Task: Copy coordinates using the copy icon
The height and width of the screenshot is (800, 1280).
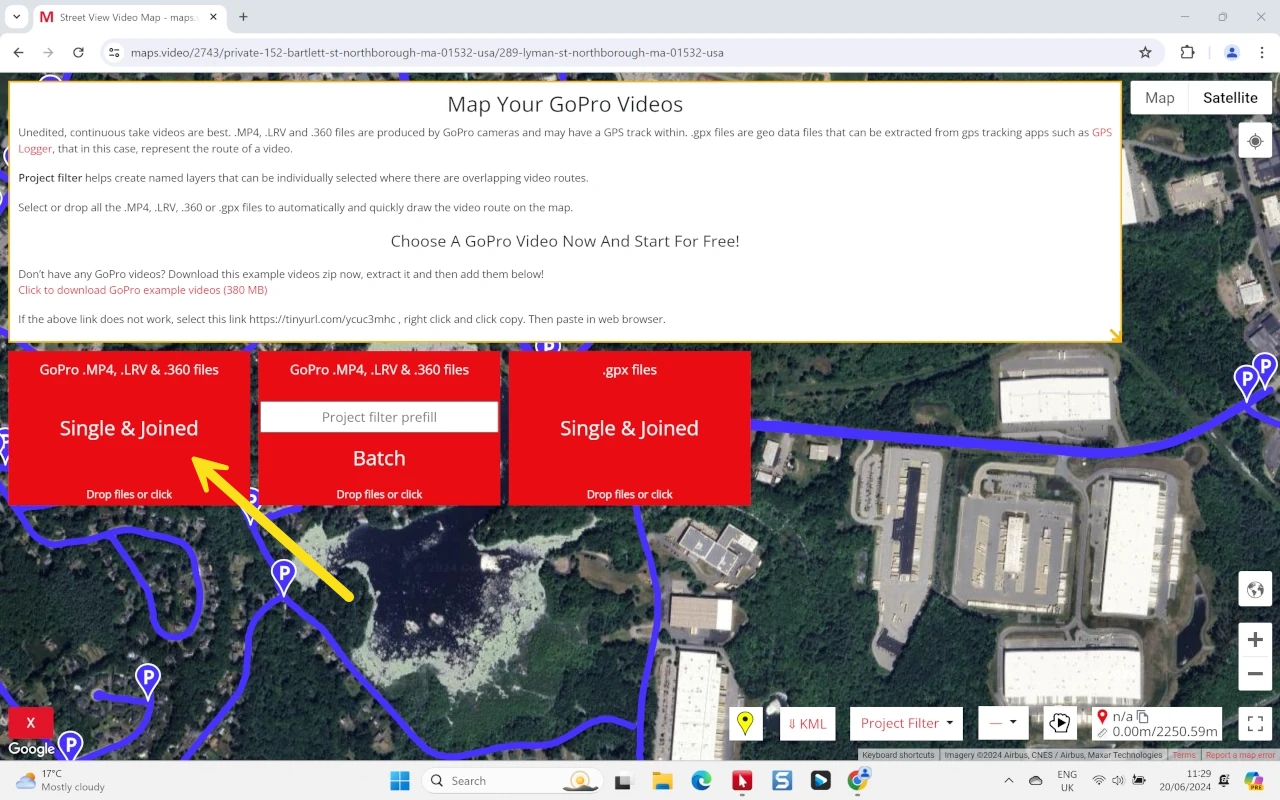Action: tap(1143, 716)
